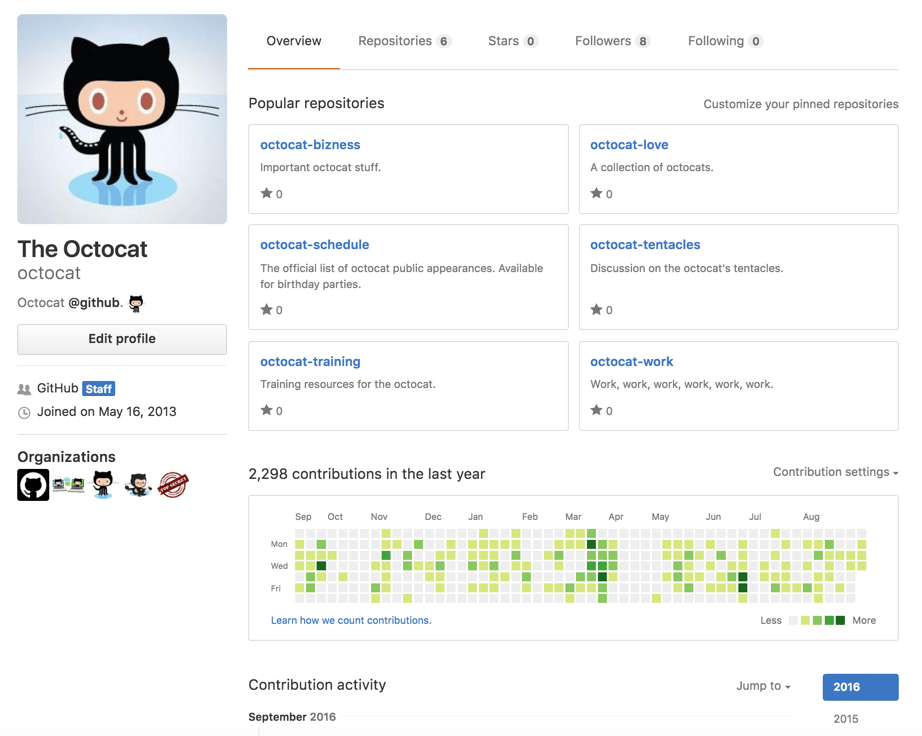Screen dimensions: 922x736
Task: Click the @github mention in bio
Action: (x=95, y=303)
